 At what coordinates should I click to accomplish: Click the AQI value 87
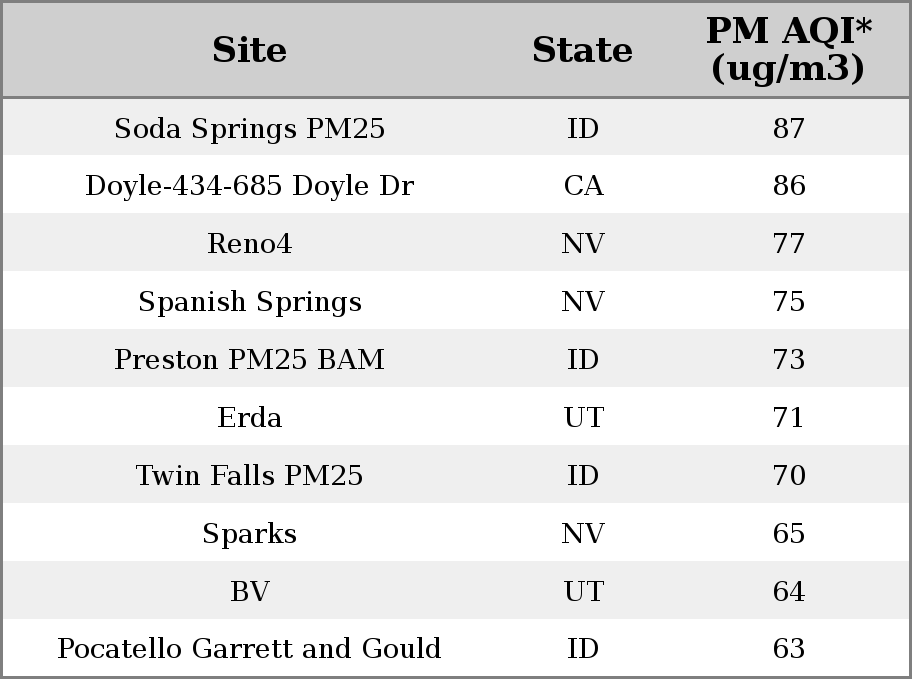coord(789,129)
